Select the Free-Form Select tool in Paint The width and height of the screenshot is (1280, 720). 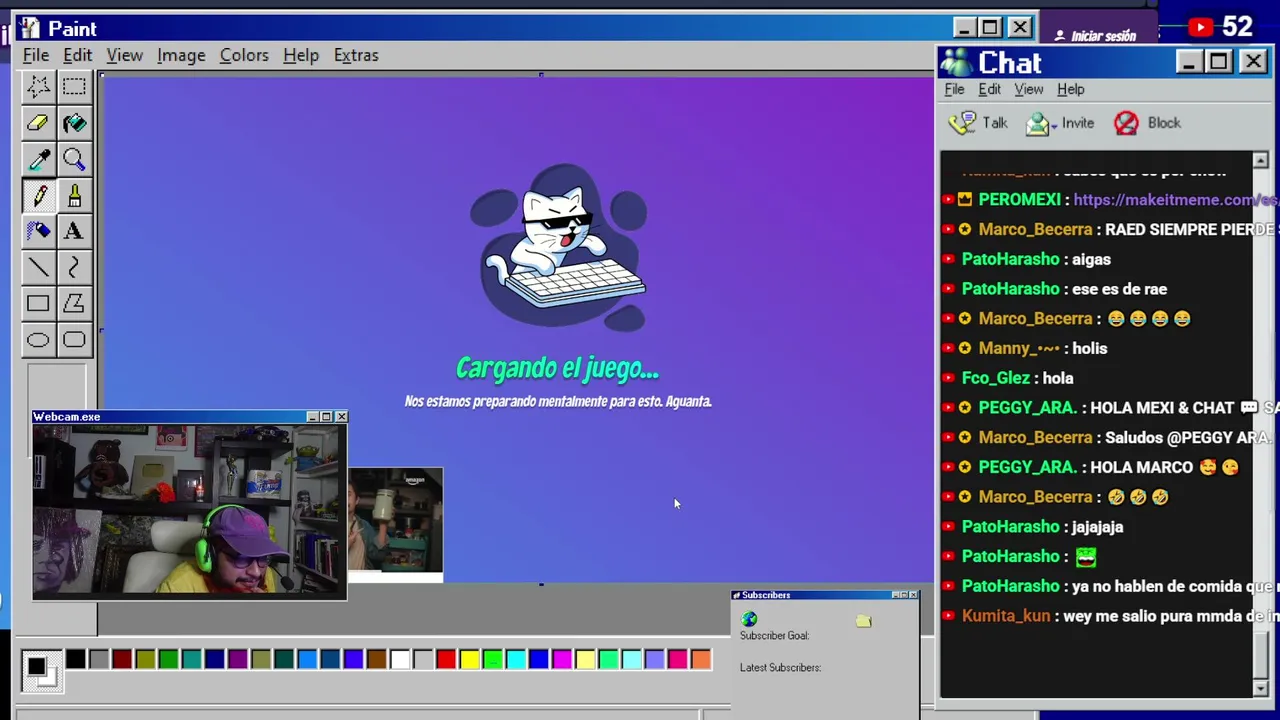[38, 87]
